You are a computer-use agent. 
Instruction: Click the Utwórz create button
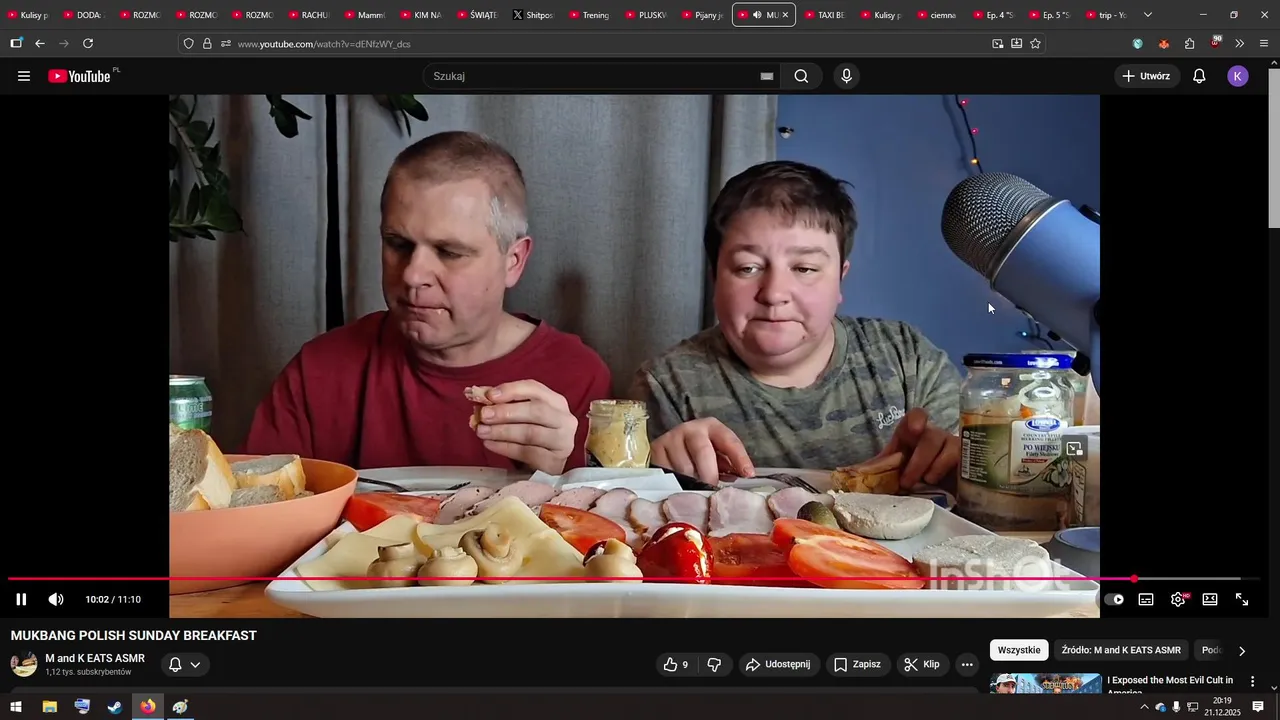click(1146, 76)
